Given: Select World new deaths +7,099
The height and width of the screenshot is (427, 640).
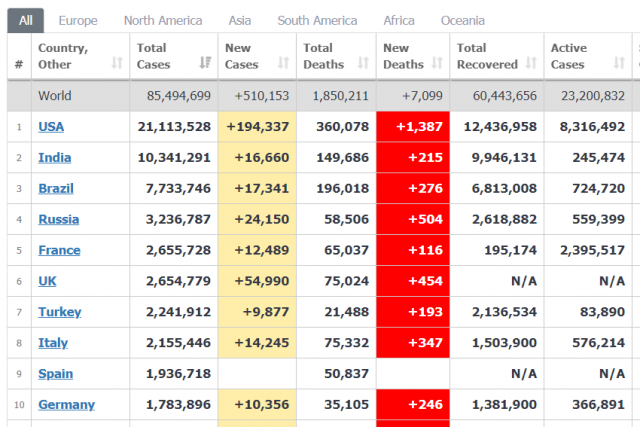Looking at the screenshot, I should [422, 96].
